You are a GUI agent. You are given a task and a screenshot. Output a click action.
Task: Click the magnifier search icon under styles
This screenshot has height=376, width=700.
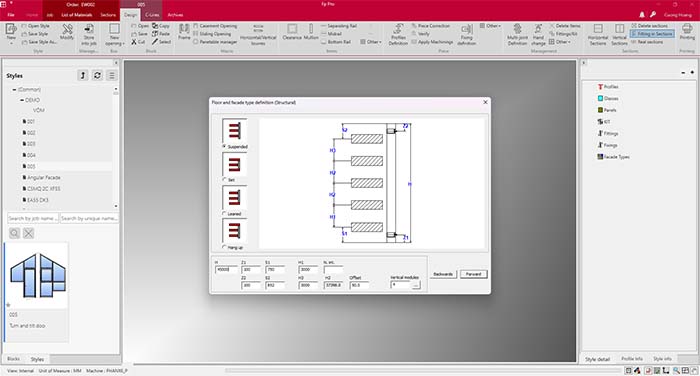click(14, 233)
